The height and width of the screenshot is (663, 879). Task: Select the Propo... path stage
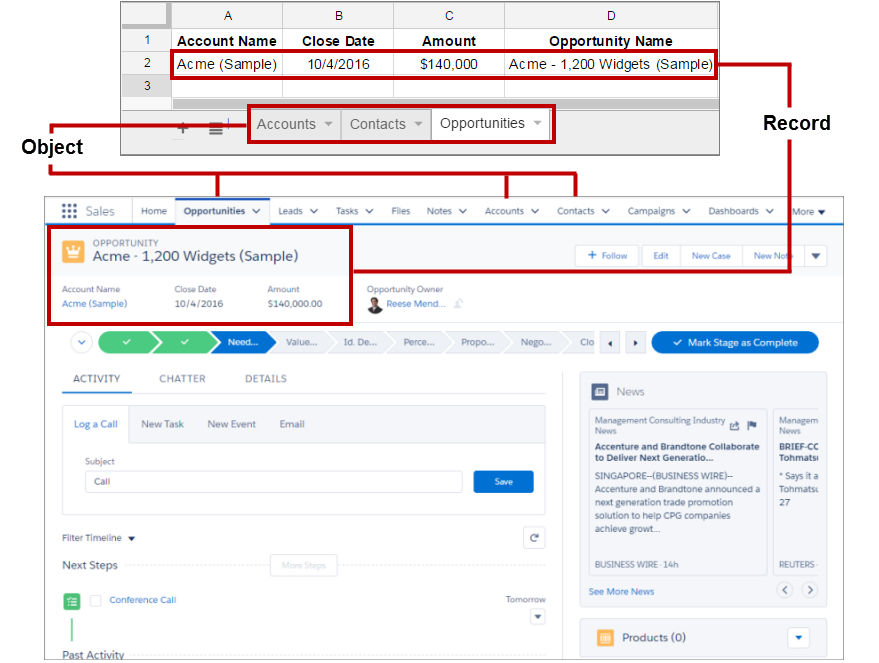(478, 342)
